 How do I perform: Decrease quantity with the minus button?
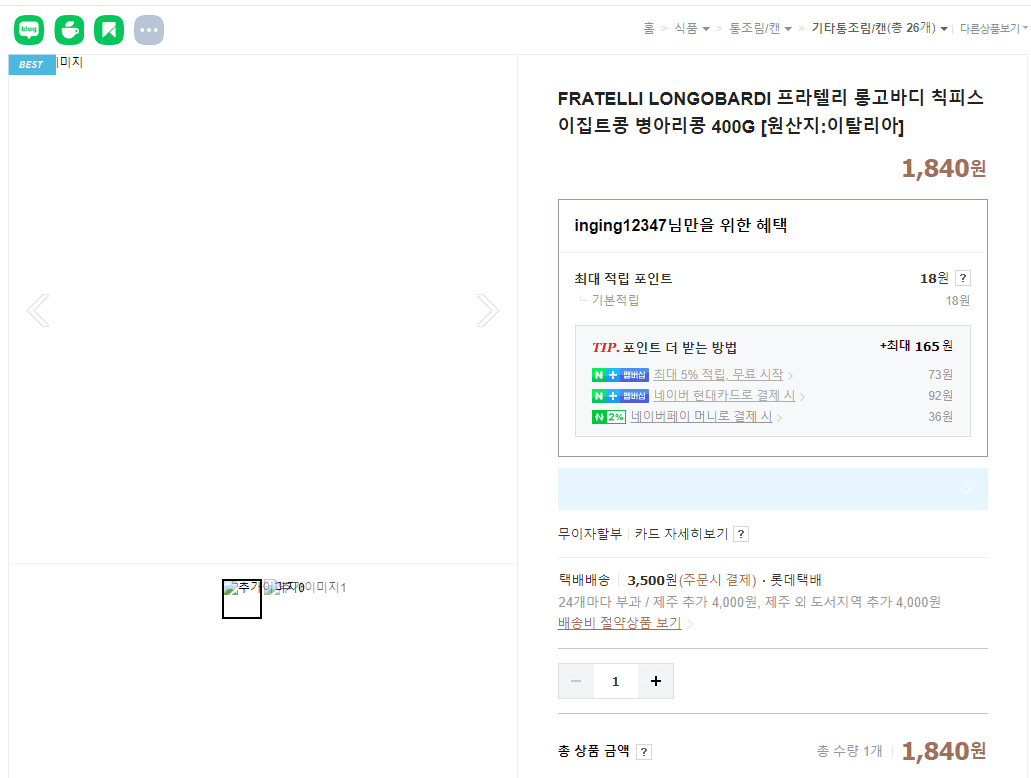(x=576, y=681)
